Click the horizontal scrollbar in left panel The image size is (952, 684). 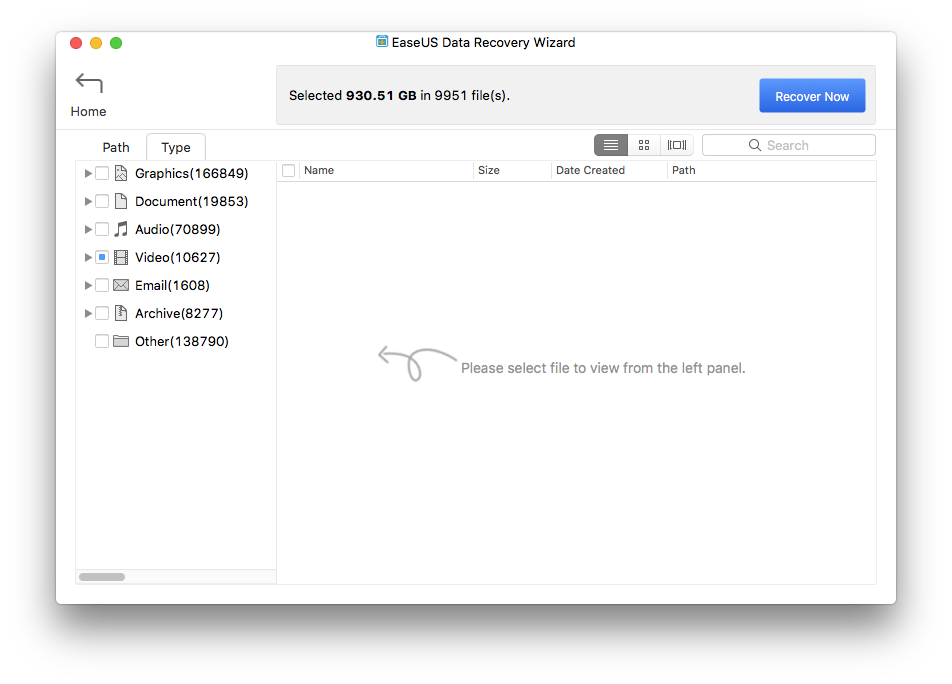pyautogui.click(x=102, y=577)
